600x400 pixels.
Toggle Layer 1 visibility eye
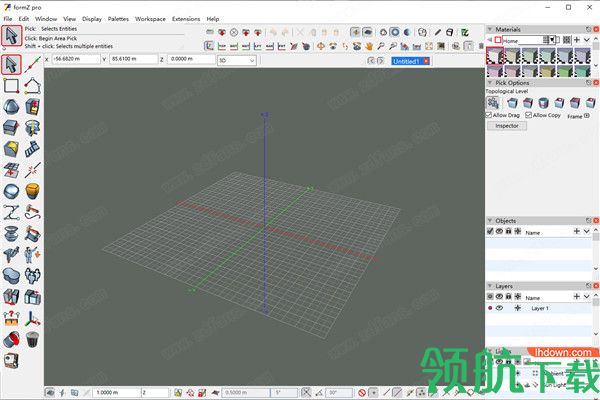coord(499,308)
